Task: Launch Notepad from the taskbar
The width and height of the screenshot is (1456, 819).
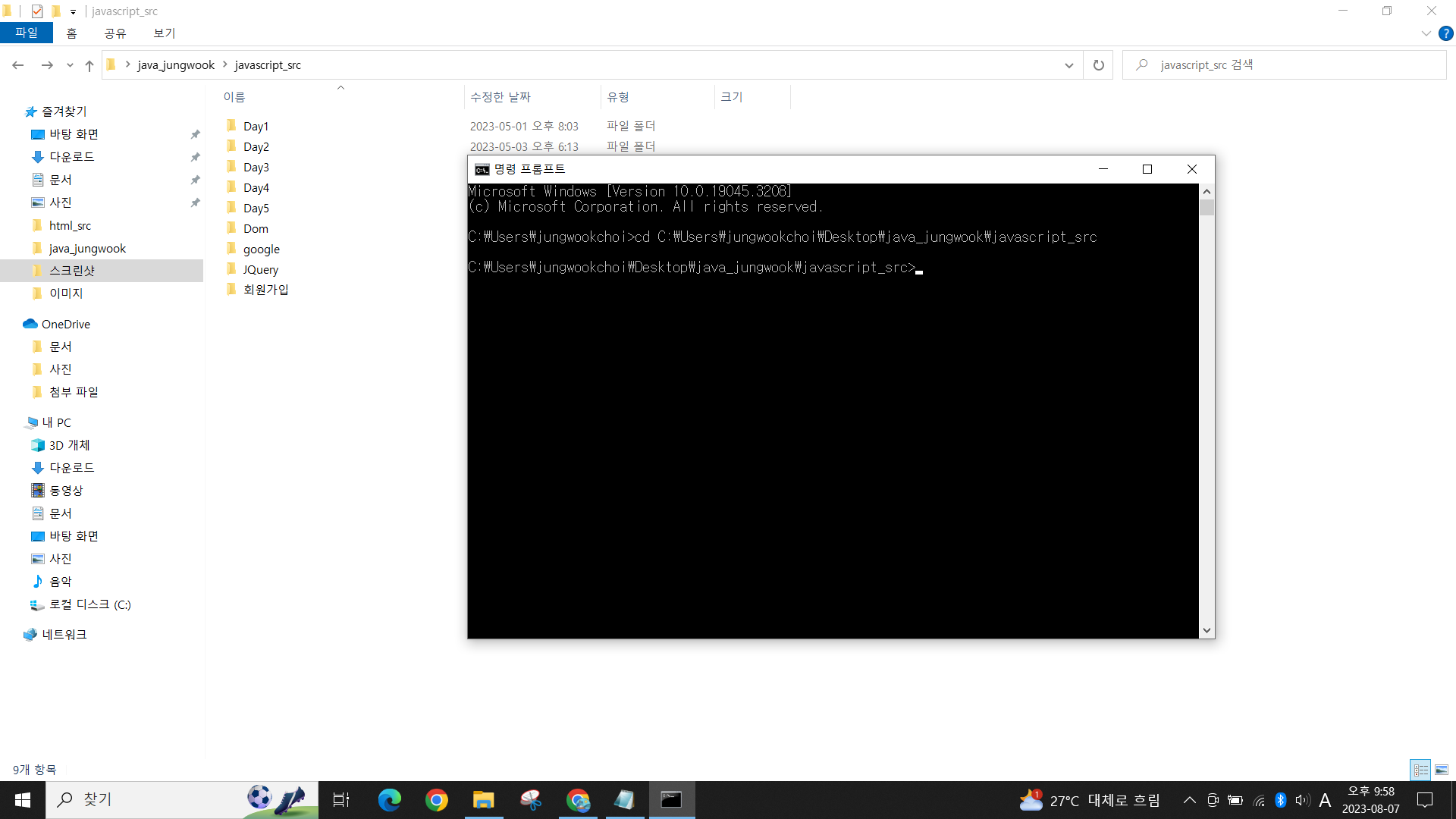Action: click(625, 799)
